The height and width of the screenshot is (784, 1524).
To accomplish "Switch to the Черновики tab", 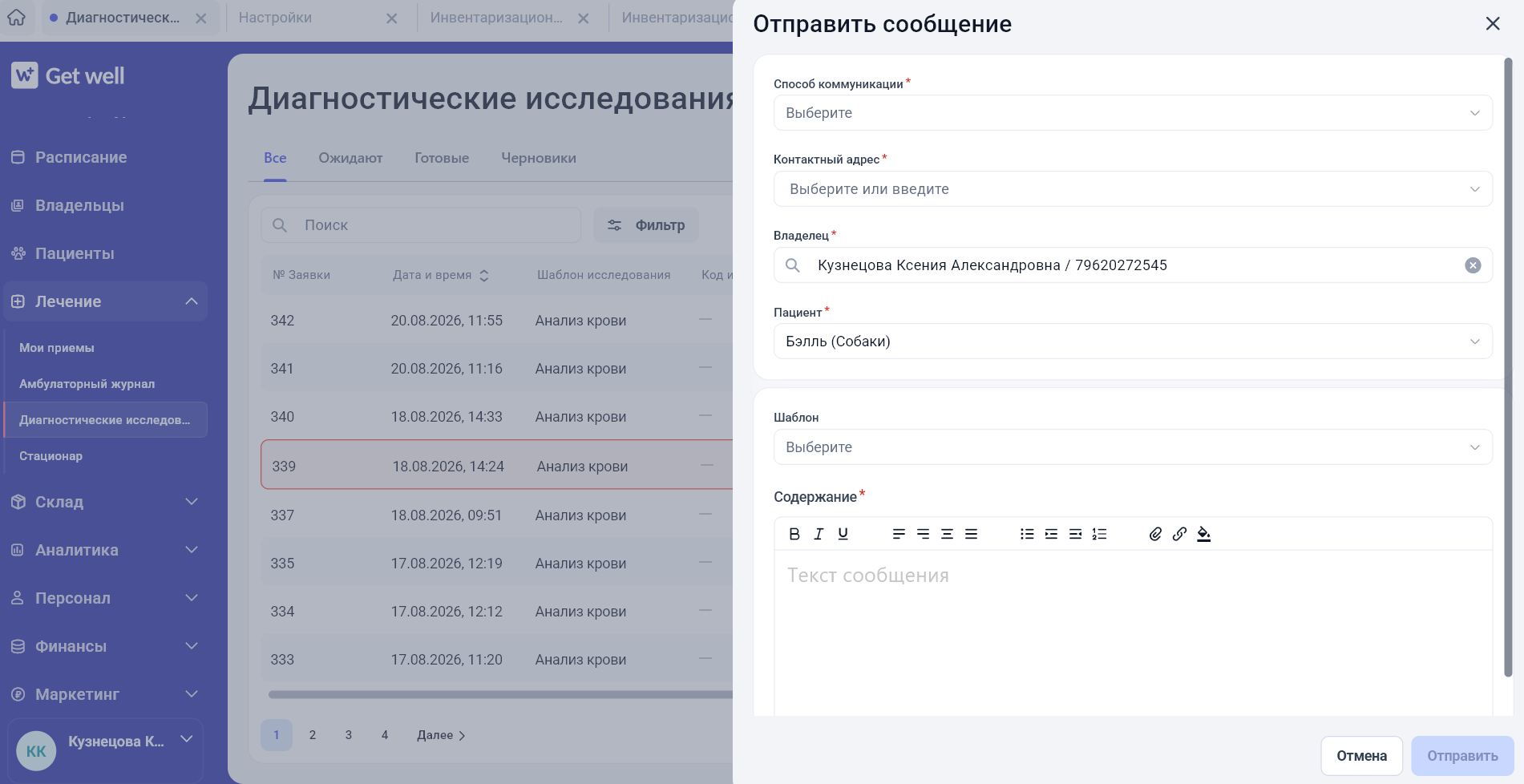I will (539, 158).
